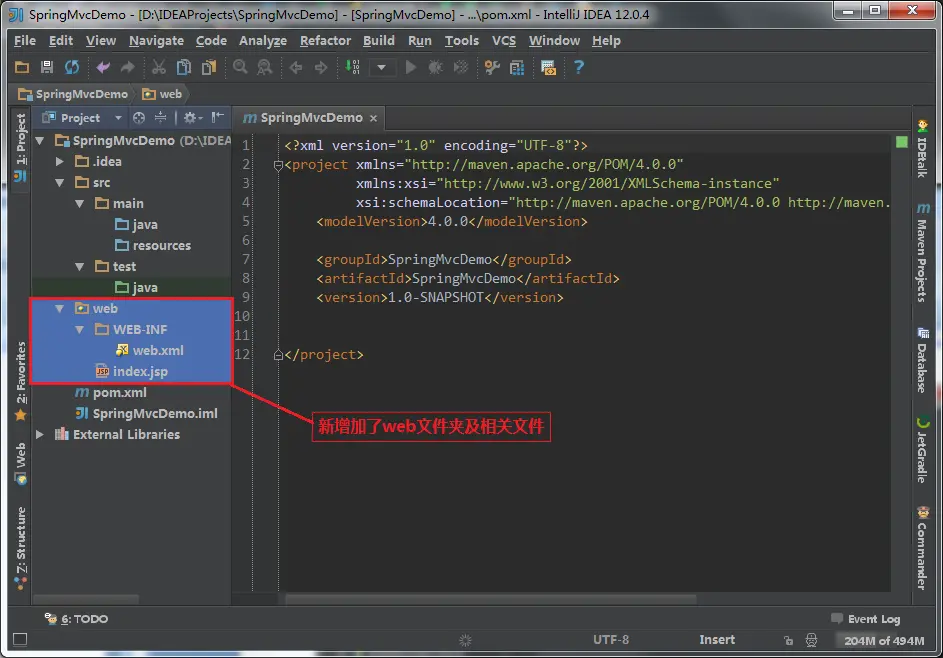The image size is (943, 658).
Task: Expand the .idea folder node
Action: pyautogui.click(x=60, y=161)
